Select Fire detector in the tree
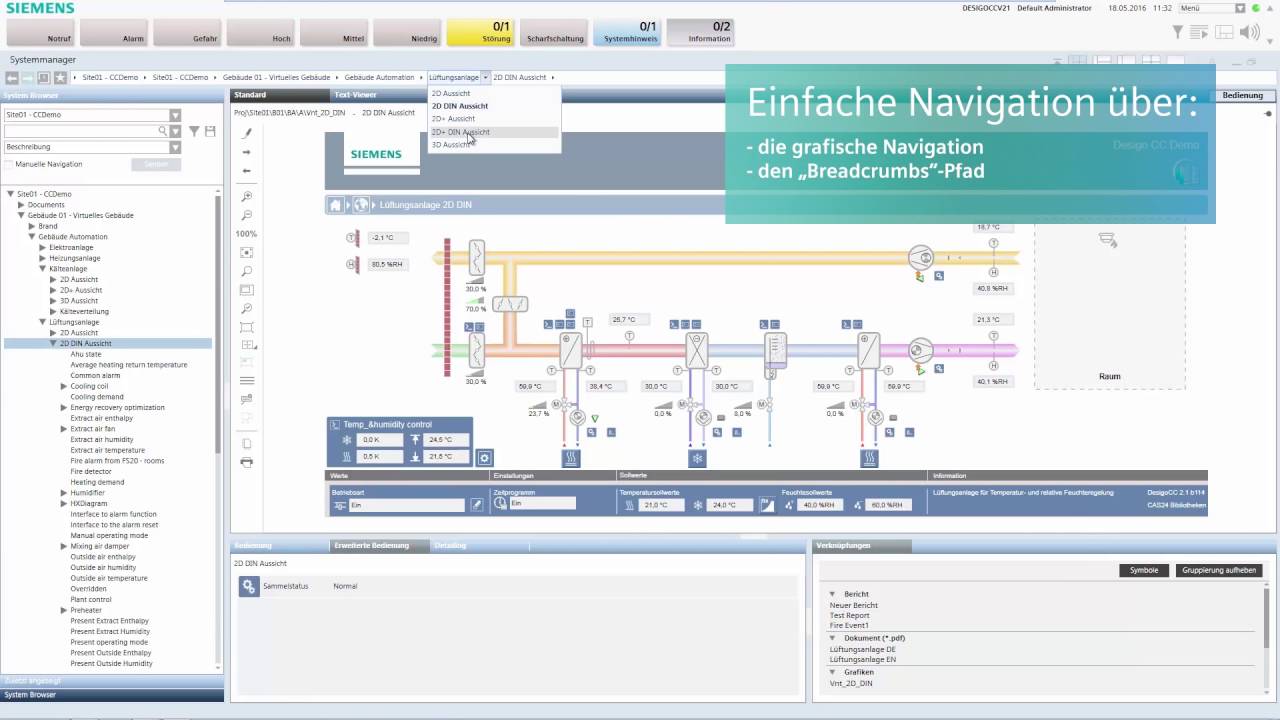Image resolution: width=1280 pixels, height=720 pixels. [91, 472]
